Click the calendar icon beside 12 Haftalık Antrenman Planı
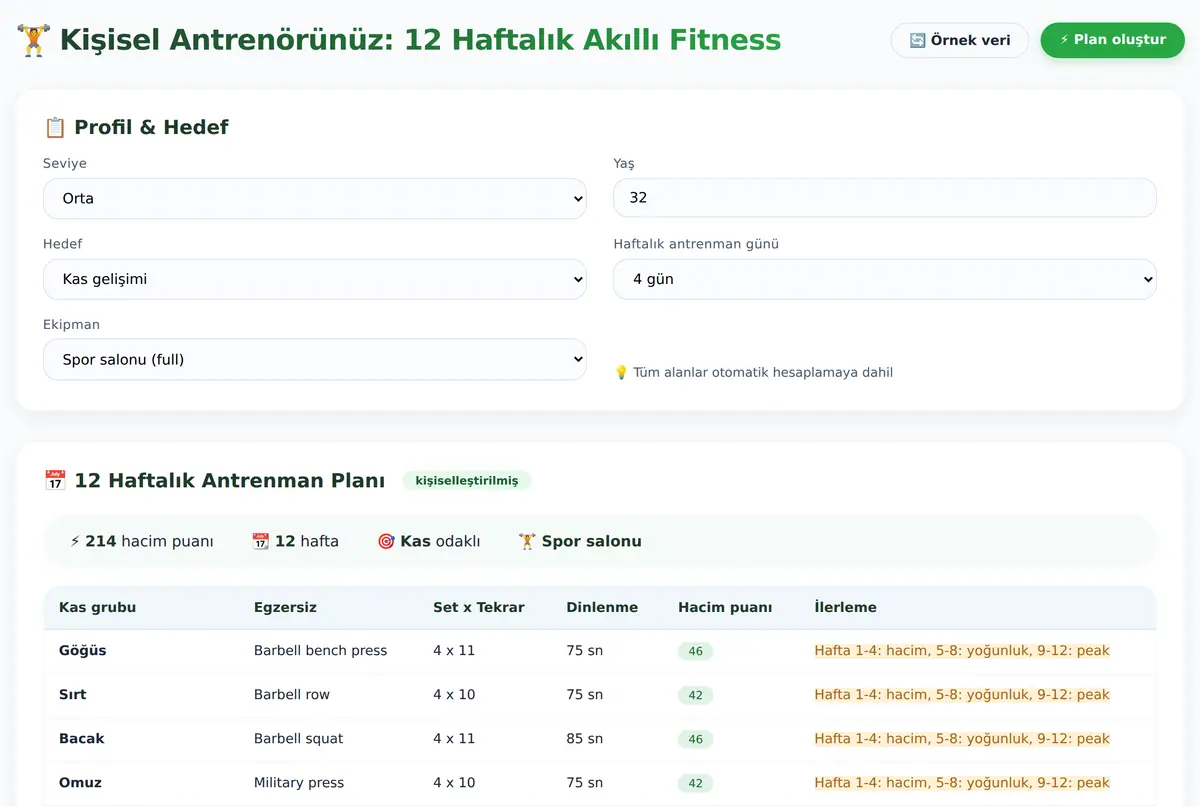Screen dimensions: 1200x806 click(55, 480)
